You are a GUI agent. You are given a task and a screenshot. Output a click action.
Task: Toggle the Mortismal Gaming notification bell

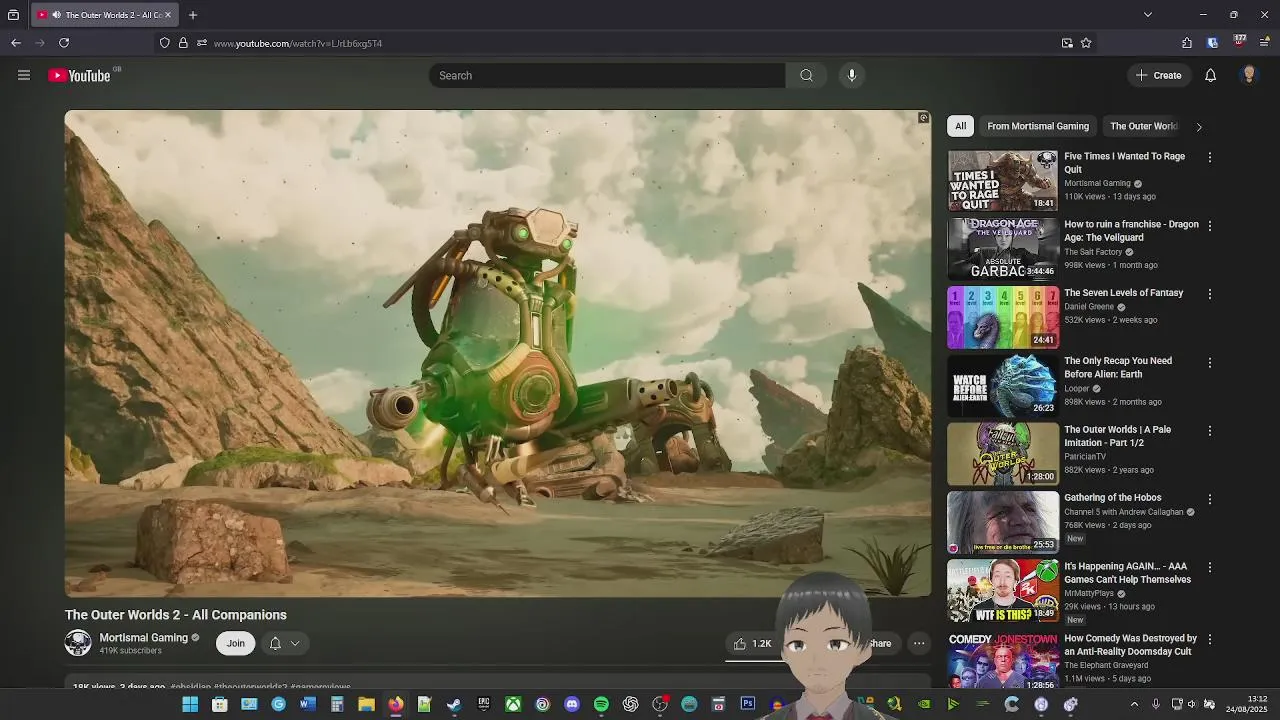(275, 643)
